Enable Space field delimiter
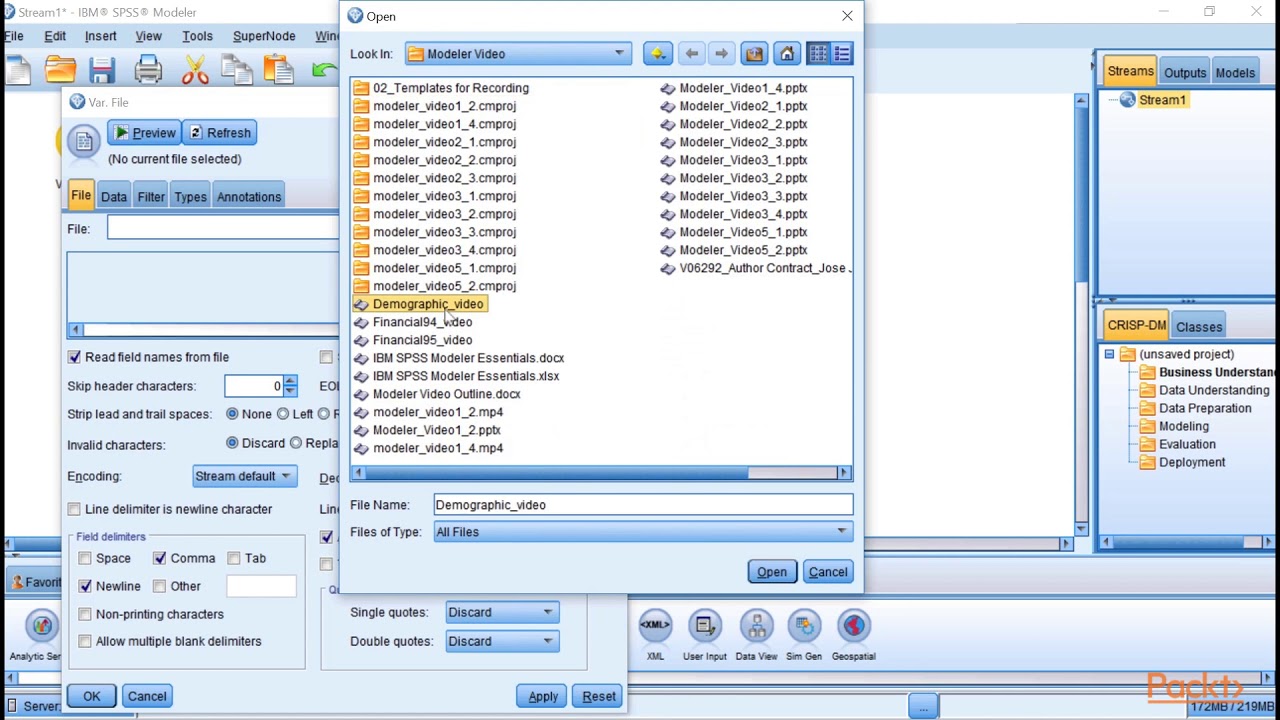Screen dimensions: 1280x720 [85, 558]
